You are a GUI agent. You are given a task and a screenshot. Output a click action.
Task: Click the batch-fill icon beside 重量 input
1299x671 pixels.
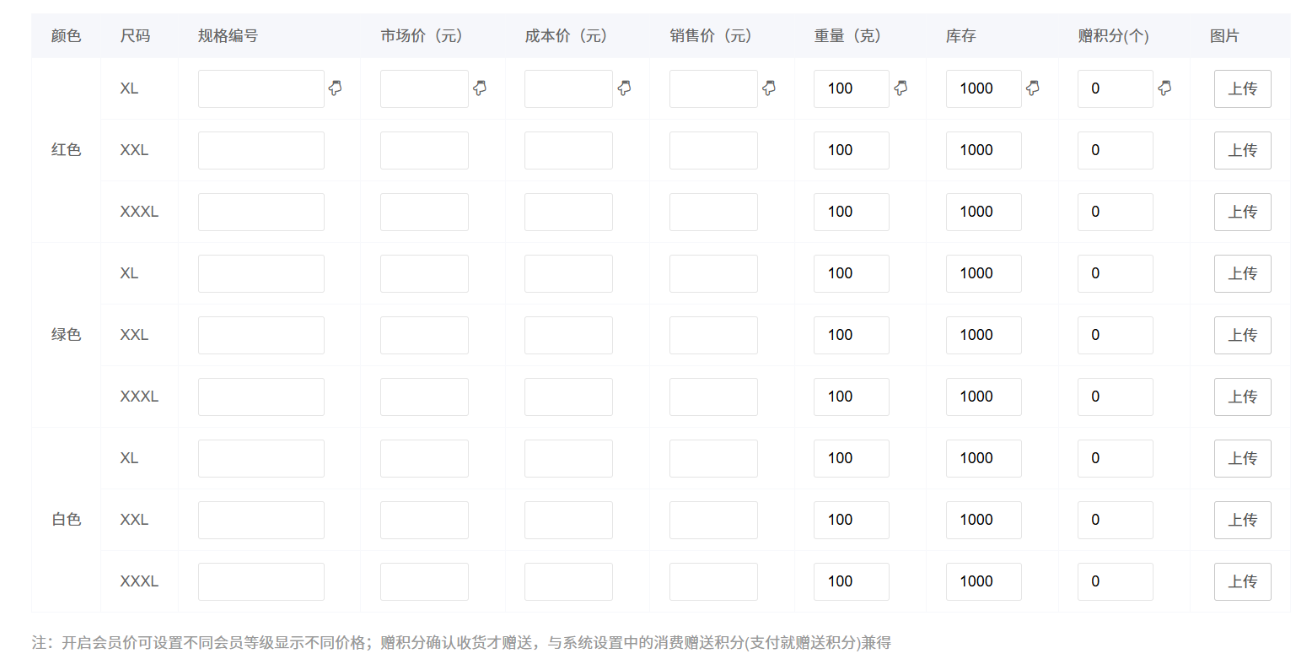[x=901, y=88]
